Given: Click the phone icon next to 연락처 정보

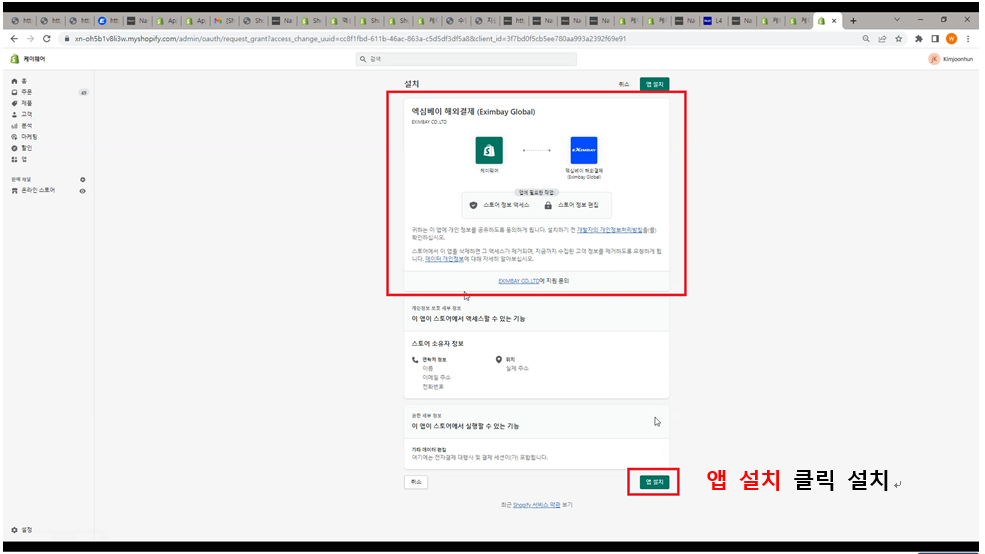Looking at the screenshot, I should [415, 360].
